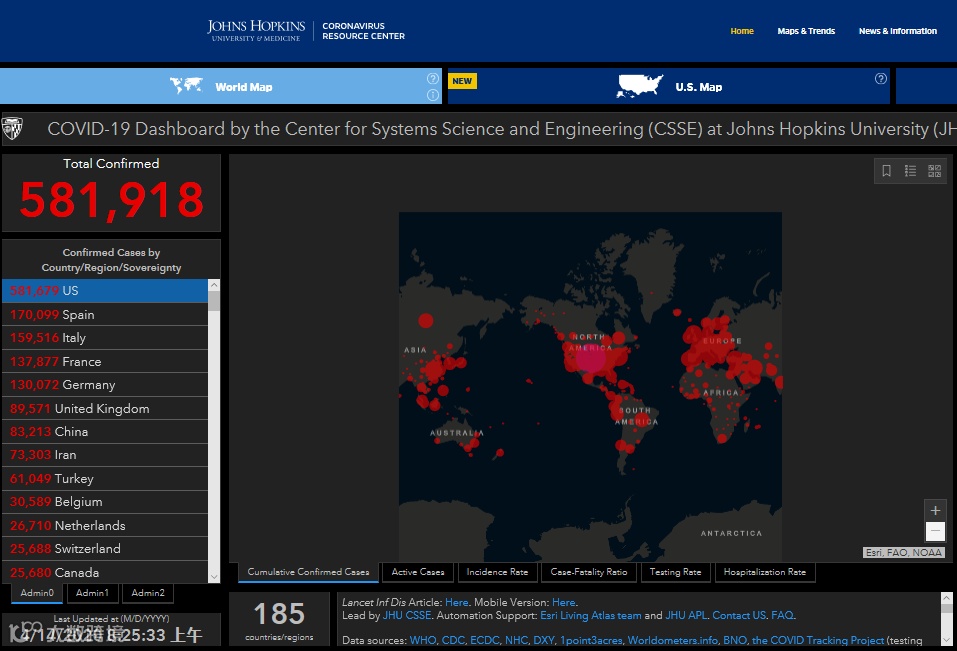The width and height of the screenshot is (957, 651).
Task: Click the world map silhouette icon
Action: (x=186, y=85)
